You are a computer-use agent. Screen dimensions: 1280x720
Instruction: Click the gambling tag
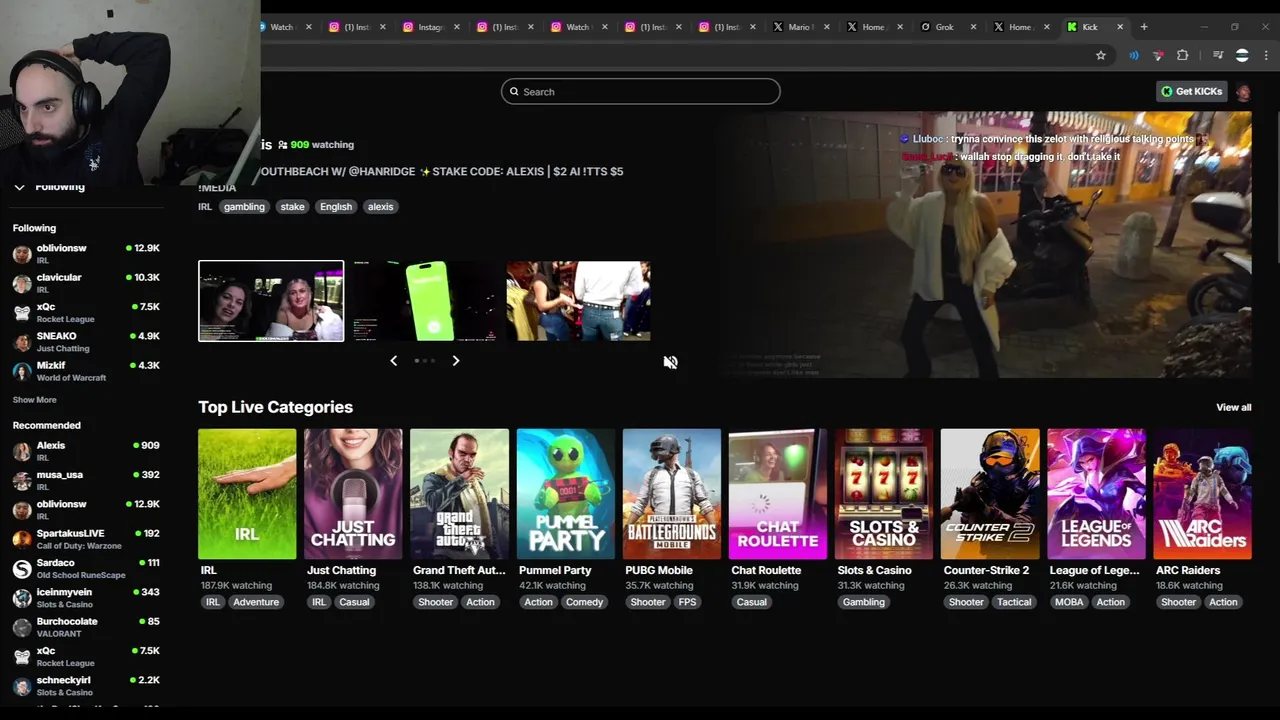[x=244, y=207]
